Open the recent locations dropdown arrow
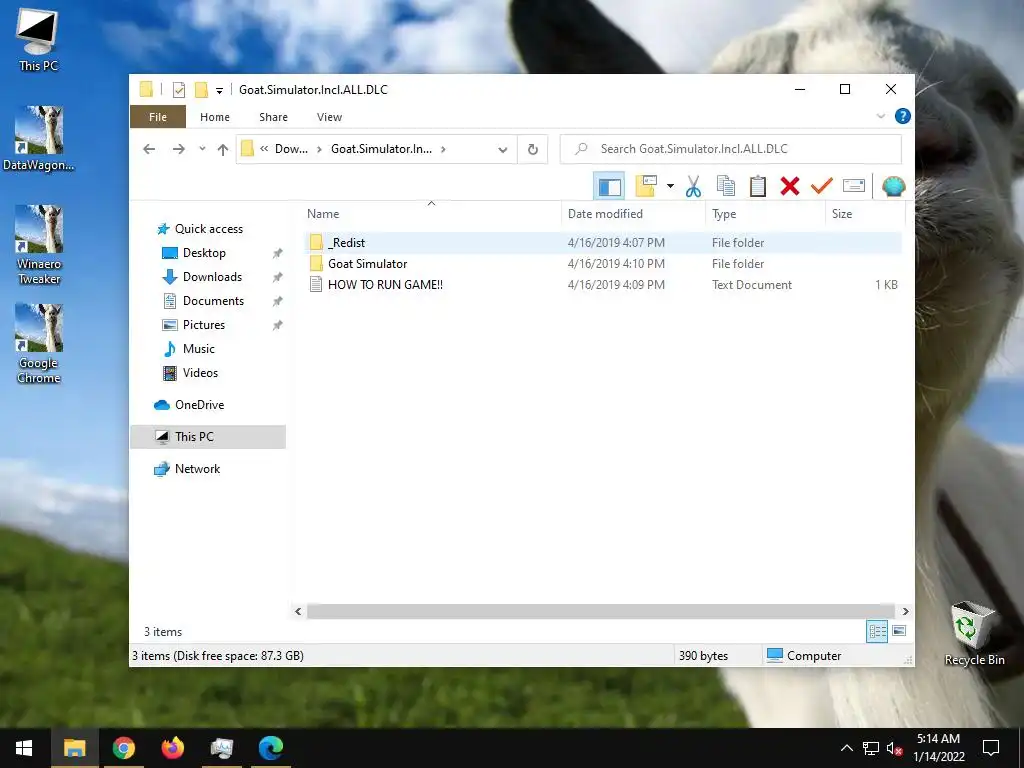Viewport: 1024px width, 768px height. click(202, 149)
